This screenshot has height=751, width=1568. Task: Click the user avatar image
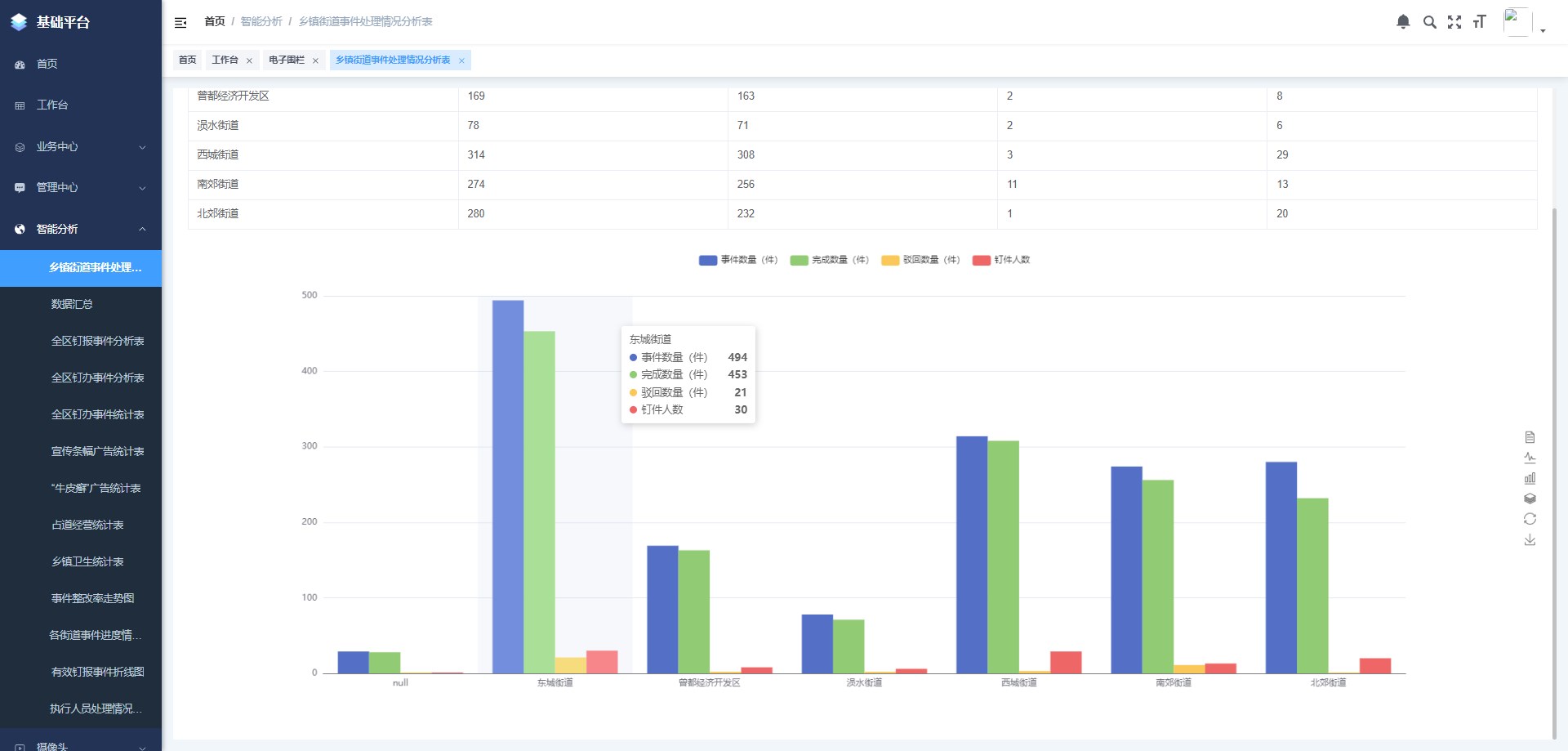tap(1517, 22)
